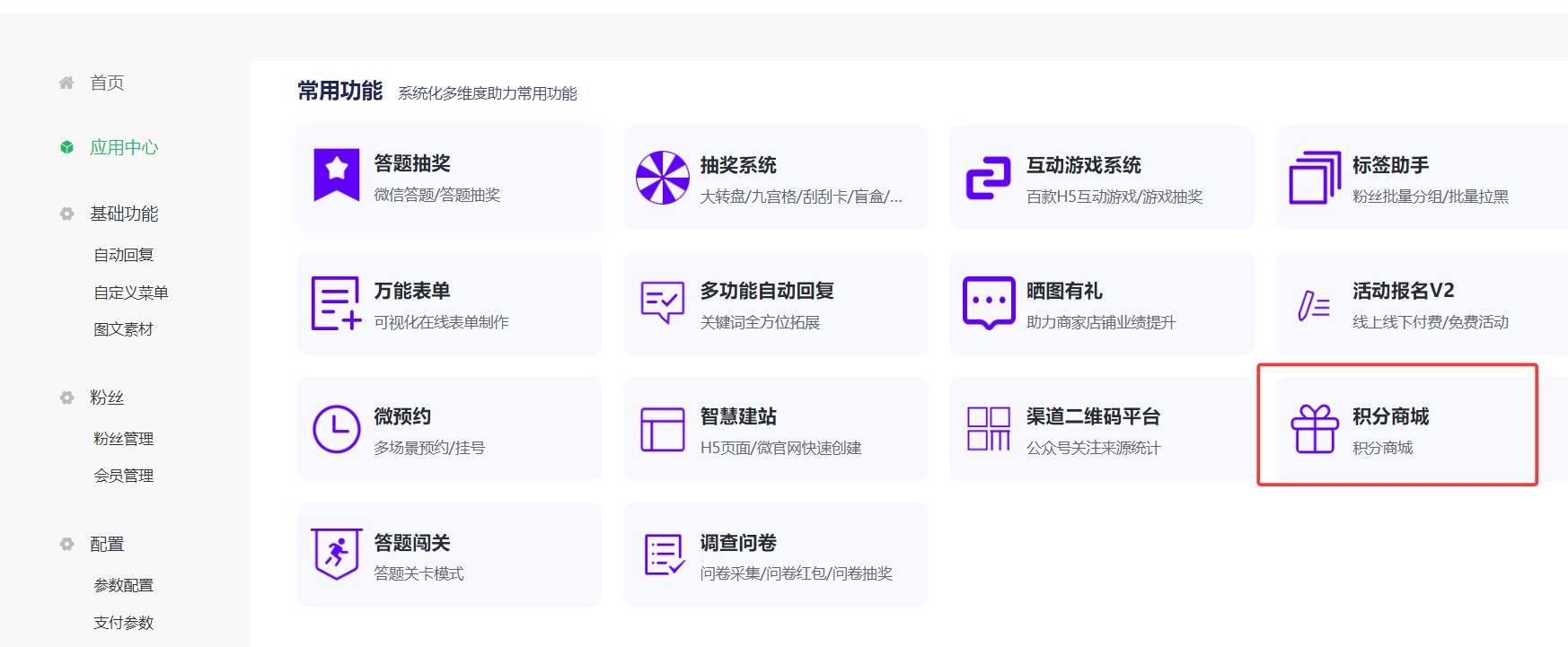Click the green cube icon beside 应用中心
1568x647 pixels.
tap(66, 147)
